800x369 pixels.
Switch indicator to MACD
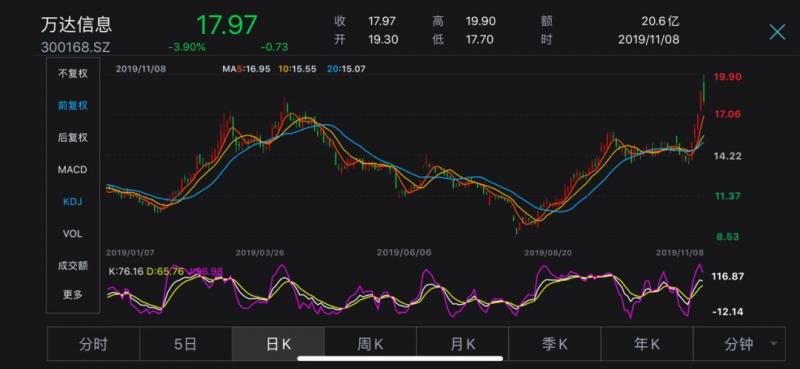click(72, 169)
